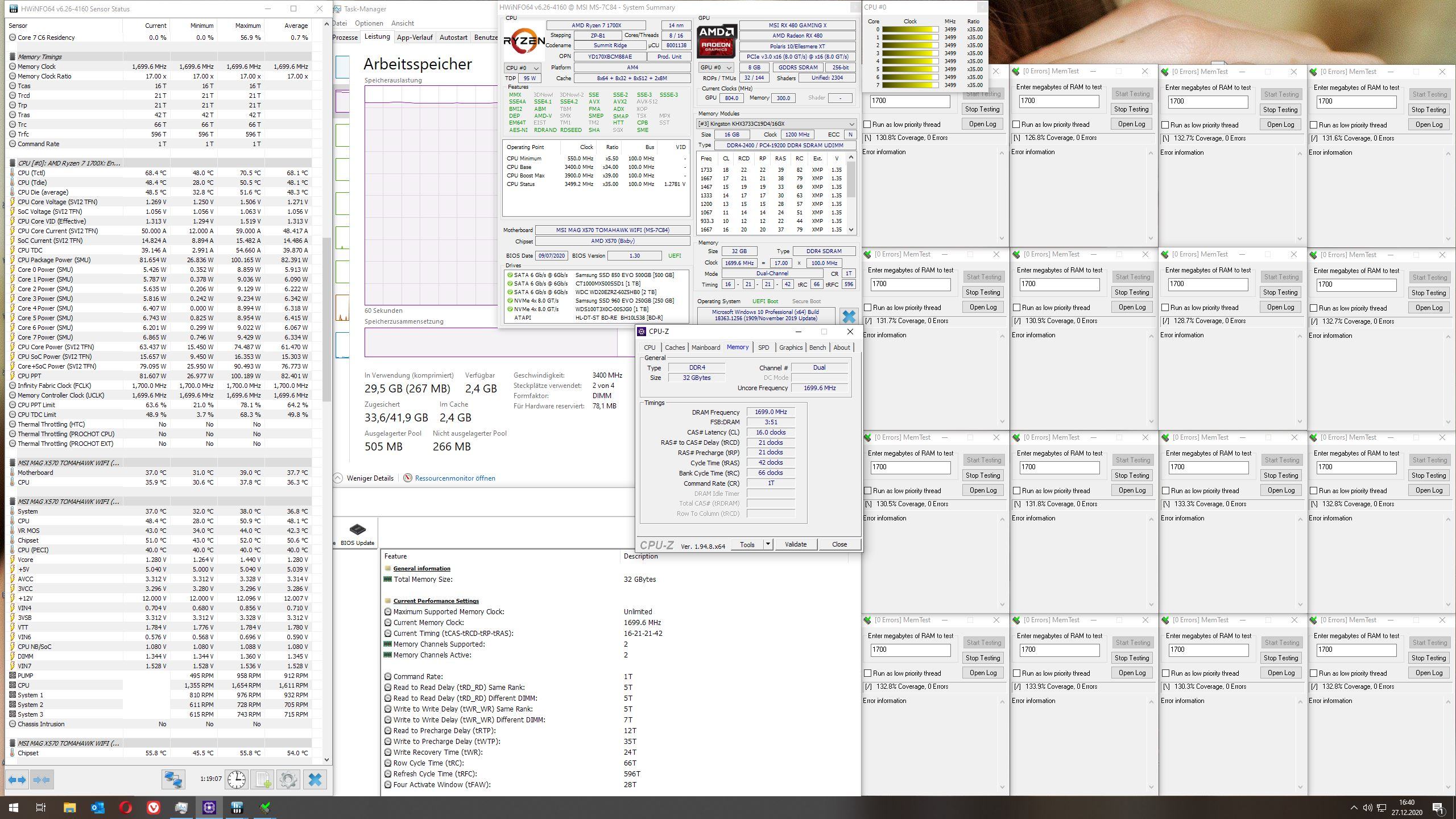Stop Testing in MemTest with 130.3% coverage
This screenshot has width=1456, height=819.
(x=1280, y=658)
